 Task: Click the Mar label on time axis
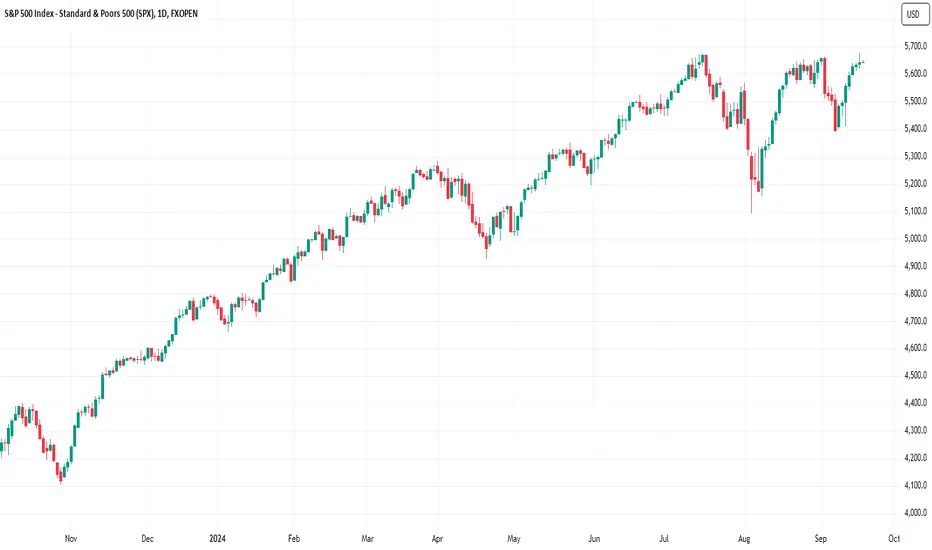[x=367, y=539]
